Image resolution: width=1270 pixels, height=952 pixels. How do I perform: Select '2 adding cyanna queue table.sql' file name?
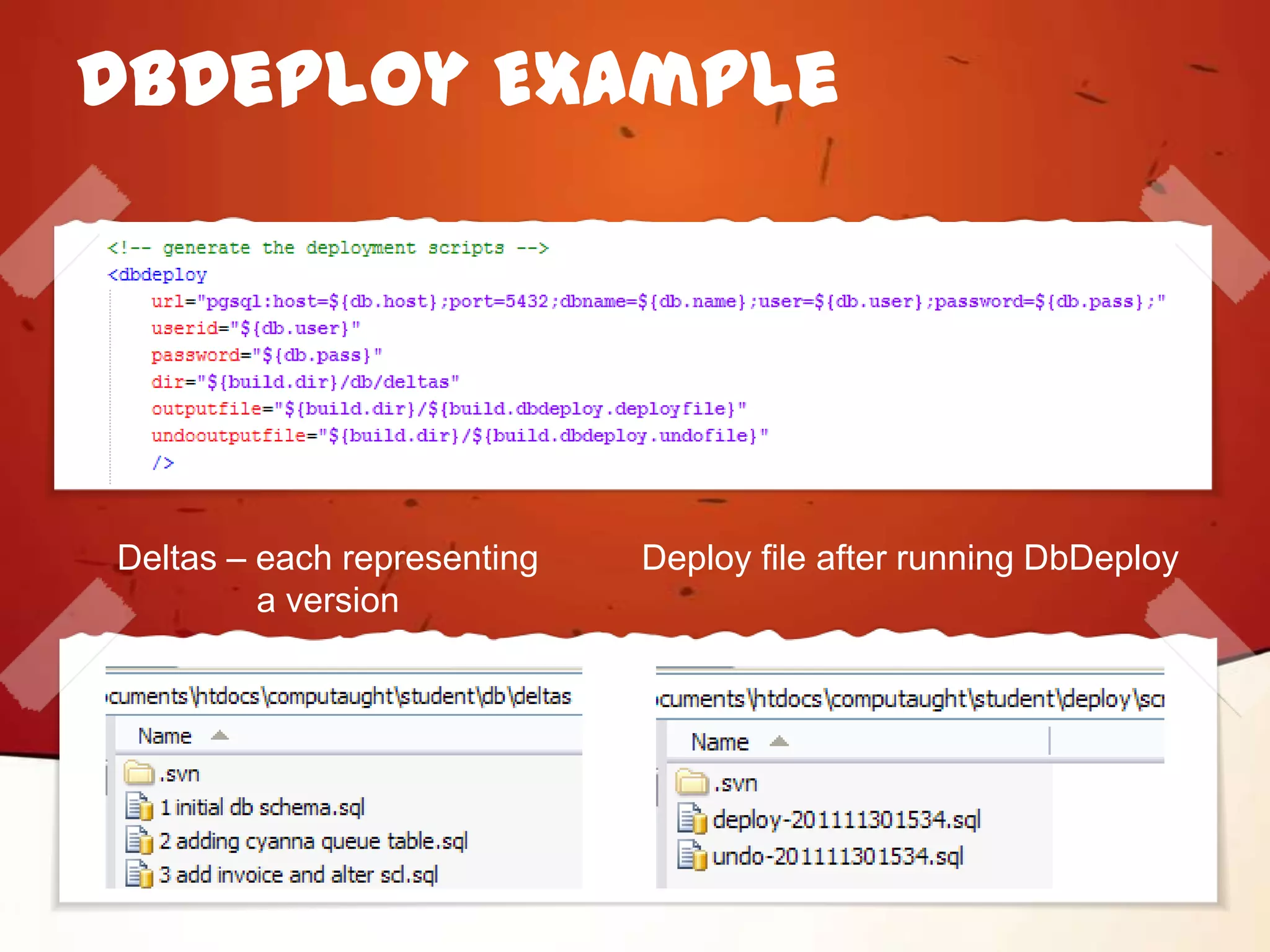point(313,841)
